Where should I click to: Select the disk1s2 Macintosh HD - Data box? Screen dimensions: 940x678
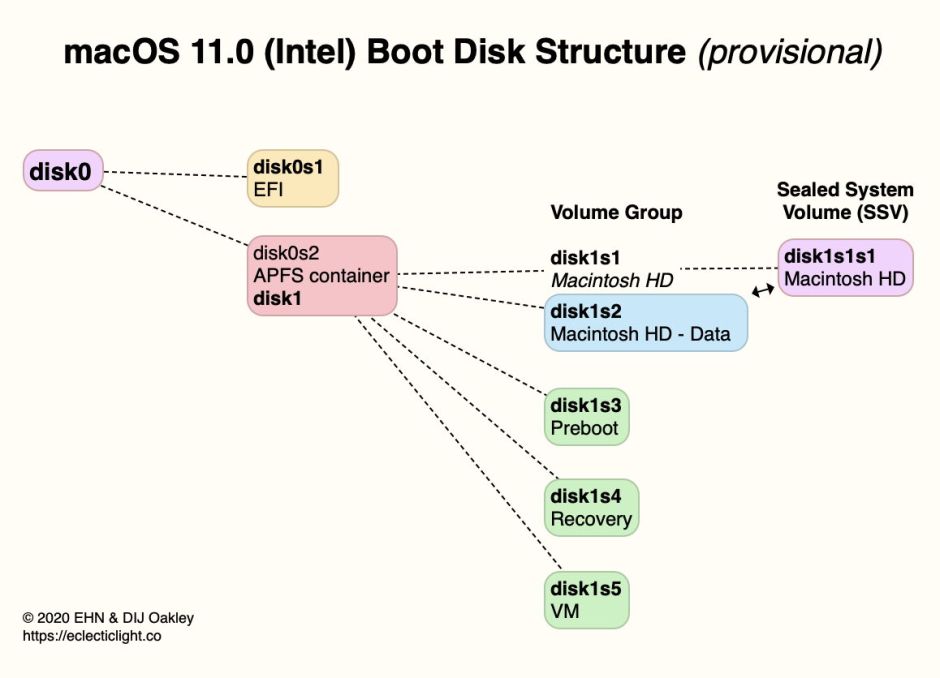click(645, 322)
